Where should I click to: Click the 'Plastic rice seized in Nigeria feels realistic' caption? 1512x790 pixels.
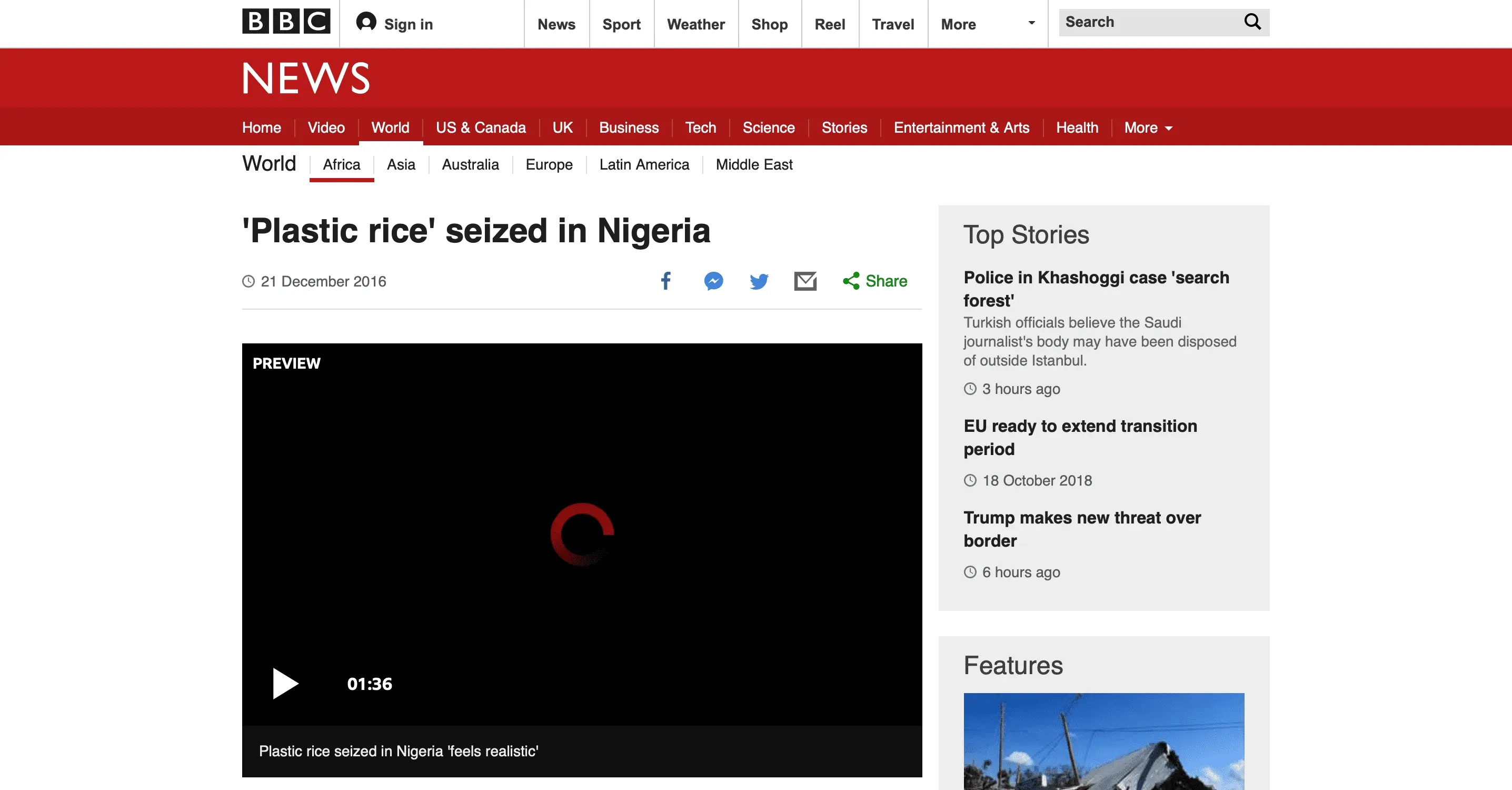pos(399,750)
